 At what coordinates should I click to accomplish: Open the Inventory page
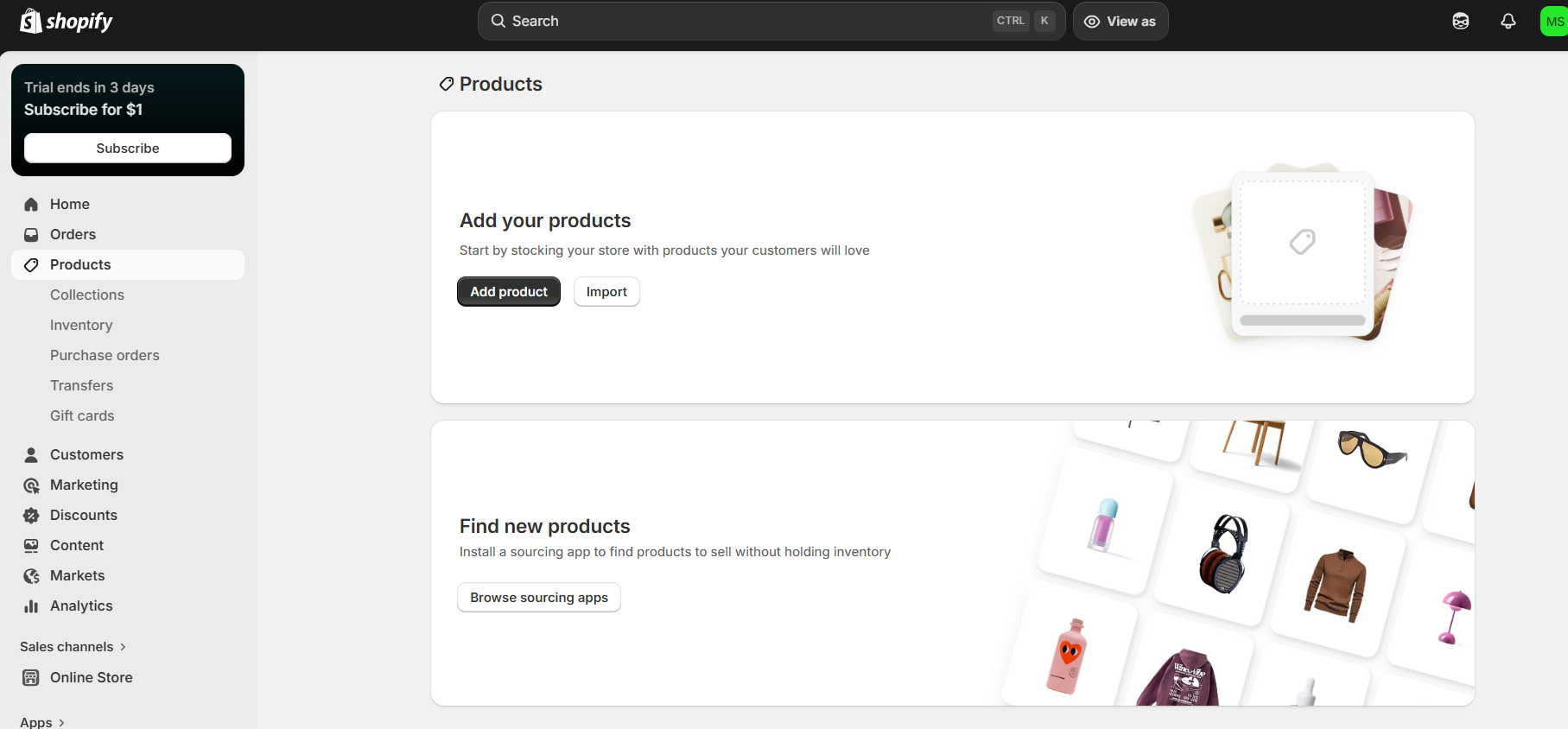(x=81, y=326)
